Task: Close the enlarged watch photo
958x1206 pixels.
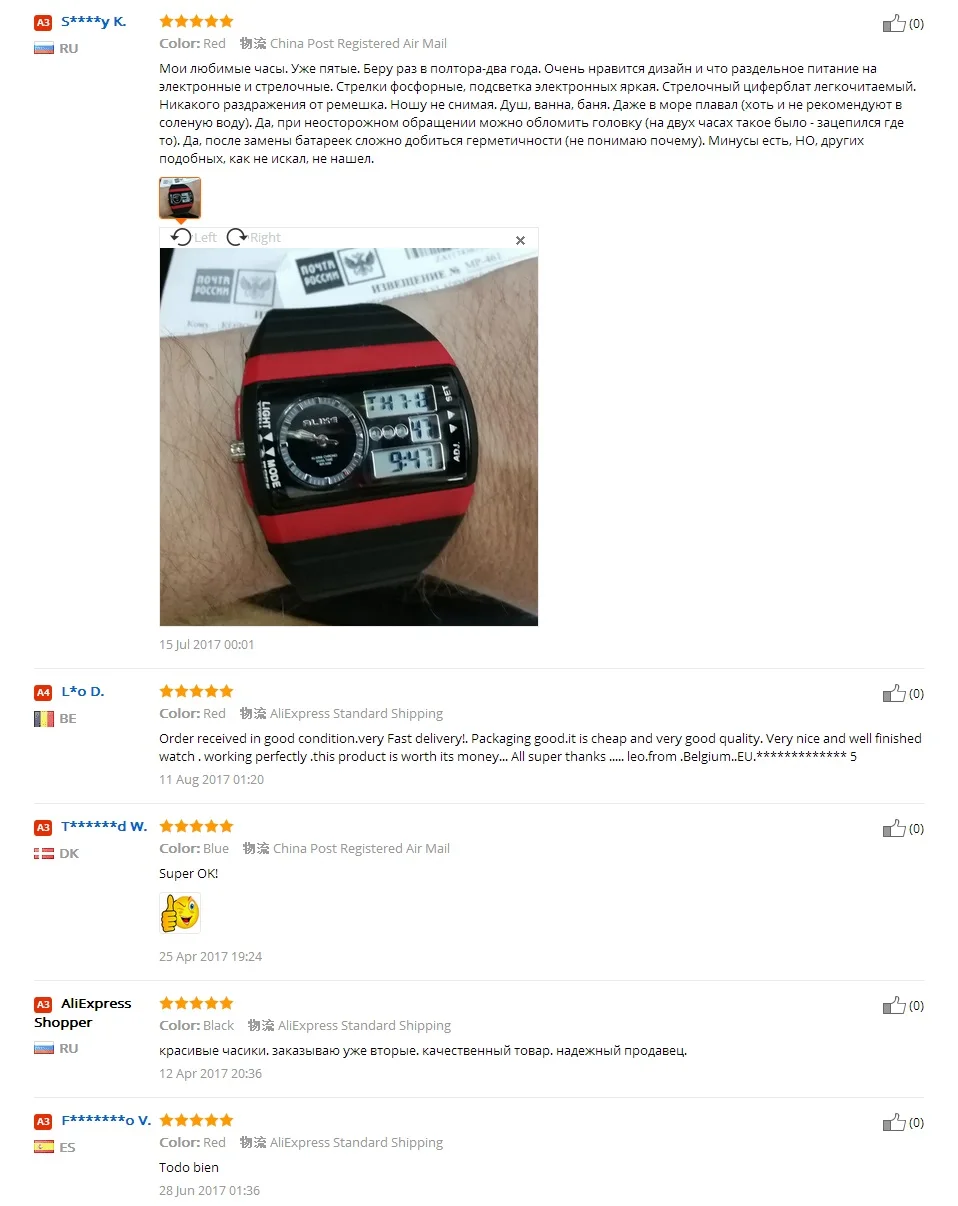Action: pyautogui.click(x=520, y=240)
